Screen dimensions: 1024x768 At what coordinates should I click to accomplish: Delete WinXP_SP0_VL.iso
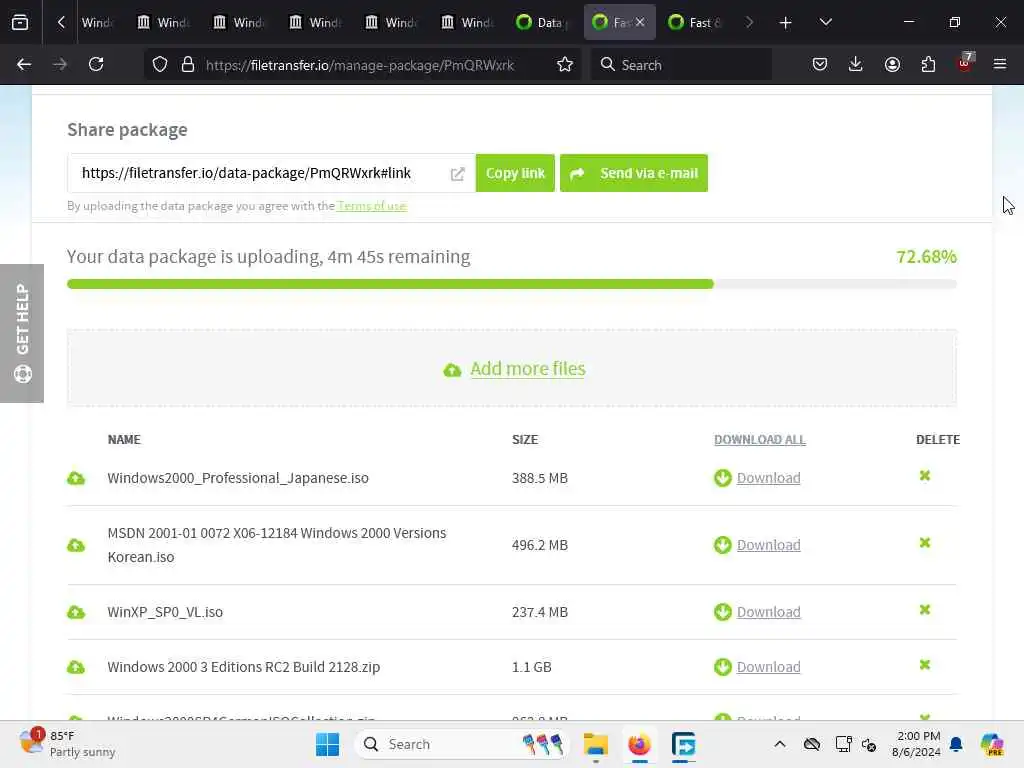(x=925, y=610)
